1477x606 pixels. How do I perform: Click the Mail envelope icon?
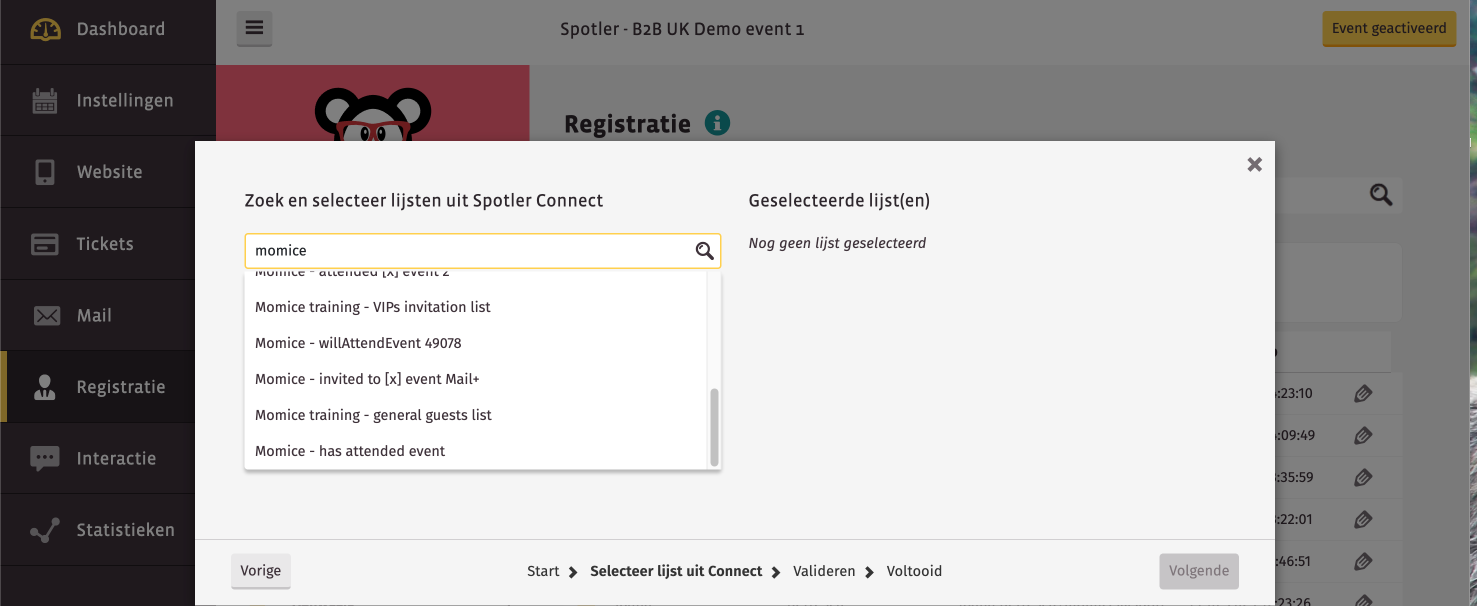pyautogui.click(x=46, y=316)
